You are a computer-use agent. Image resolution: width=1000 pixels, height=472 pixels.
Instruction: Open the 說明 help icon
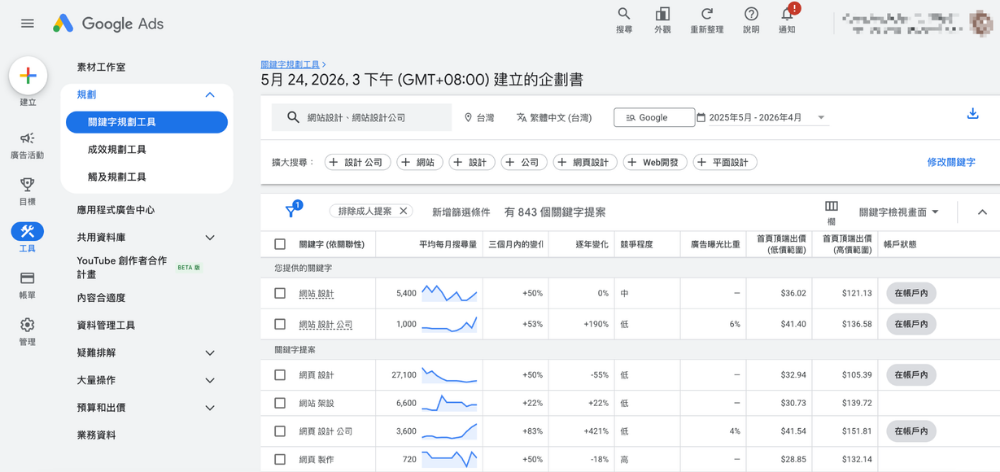(x=751, y=14)
